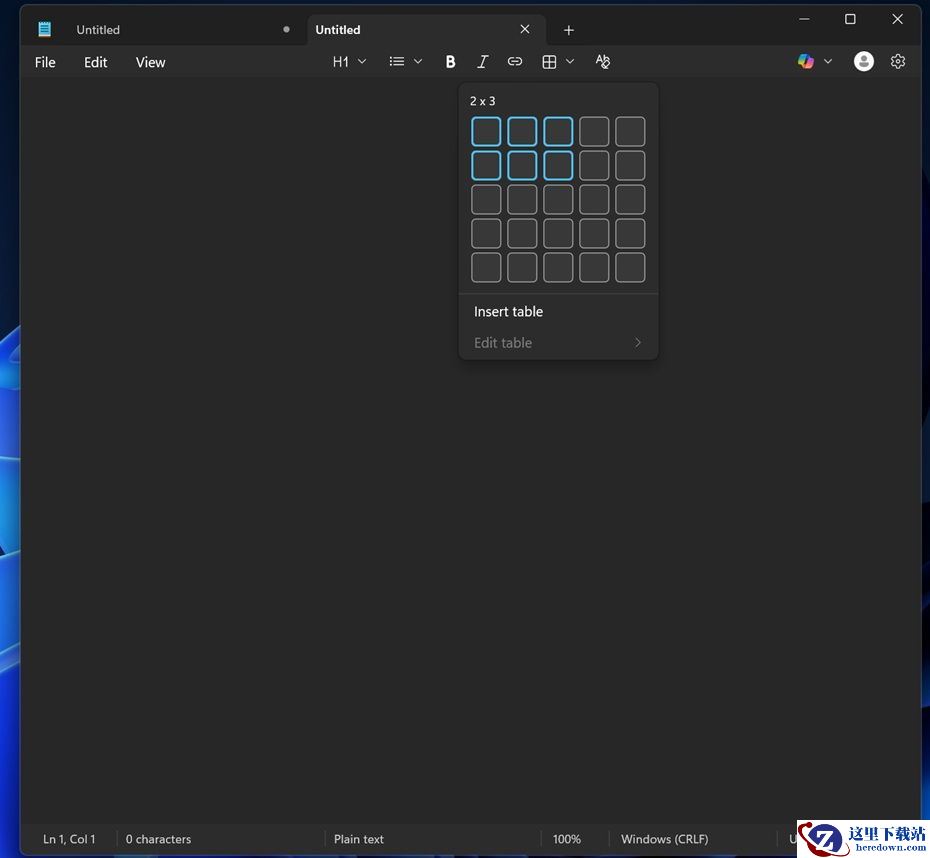Select bottom-right cell of table grid
Screen dimensions: 930x858
pos(630,267)
